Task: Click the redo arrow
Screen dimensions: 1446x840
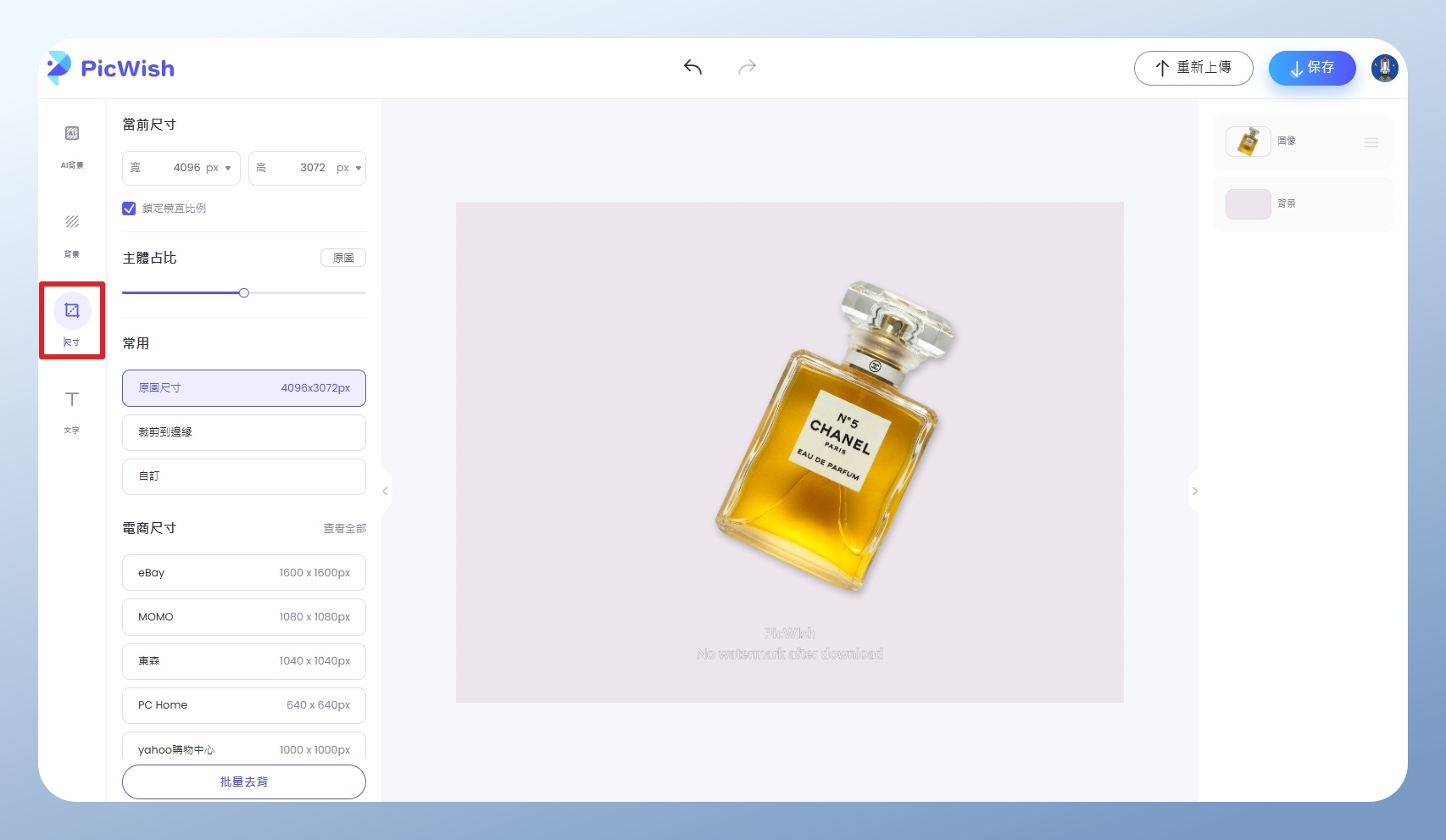Action: [x=747, y=68]
